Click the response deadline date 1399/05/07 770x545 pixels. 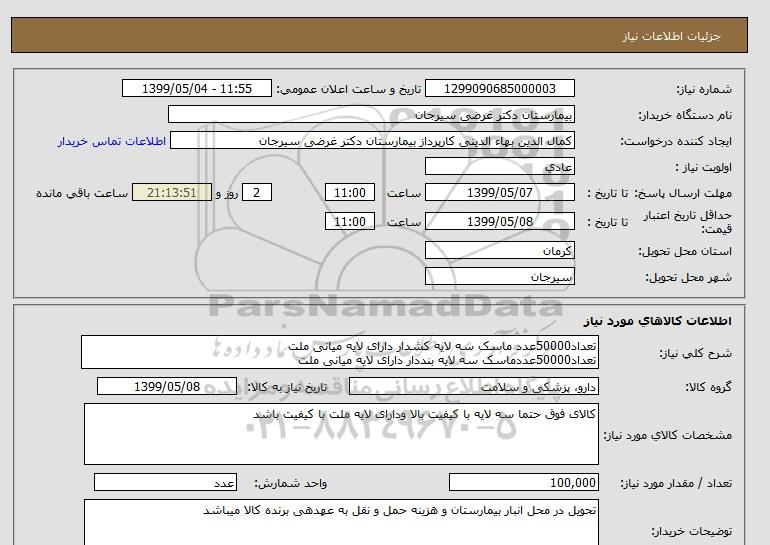[x=499, y=192]
